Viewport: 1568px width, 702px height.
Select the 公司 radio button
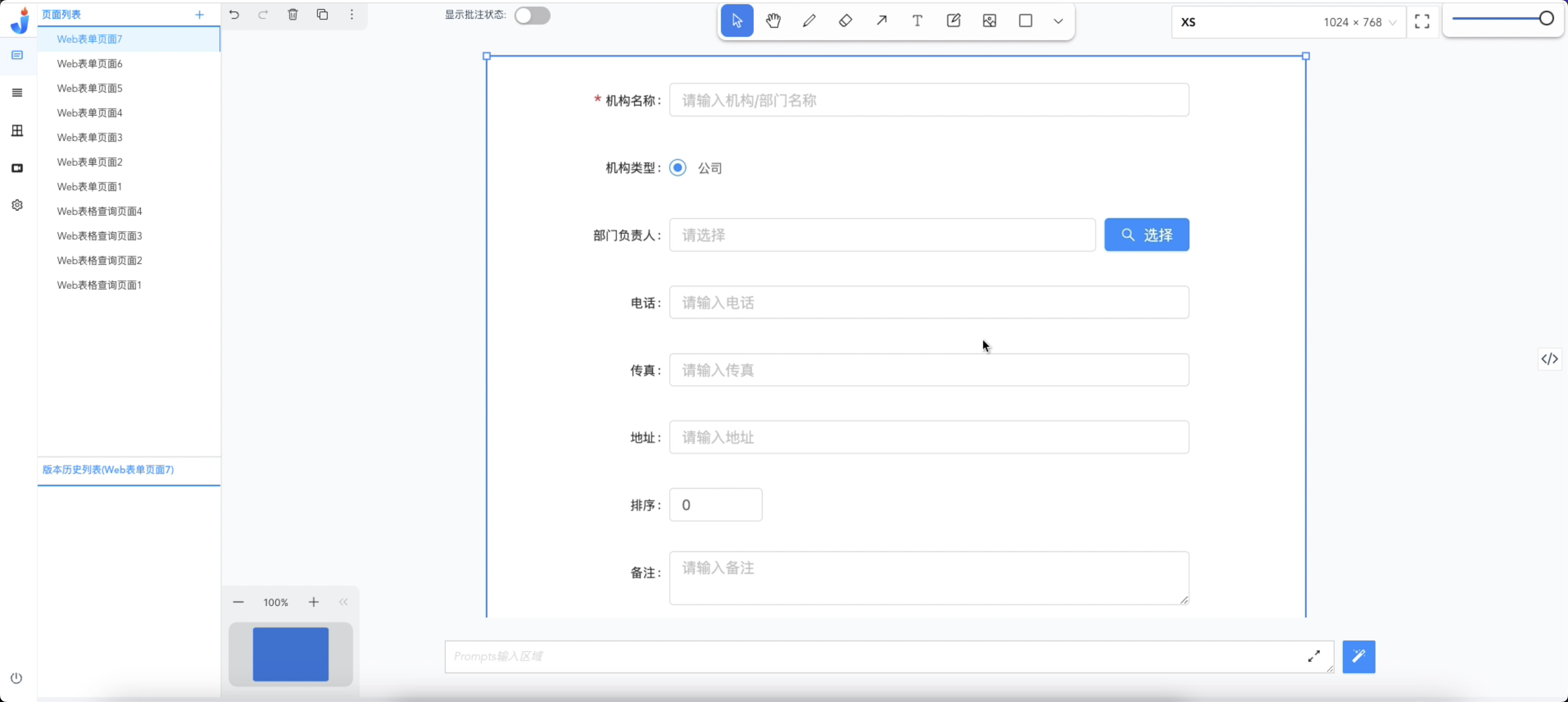click(677, 167)
